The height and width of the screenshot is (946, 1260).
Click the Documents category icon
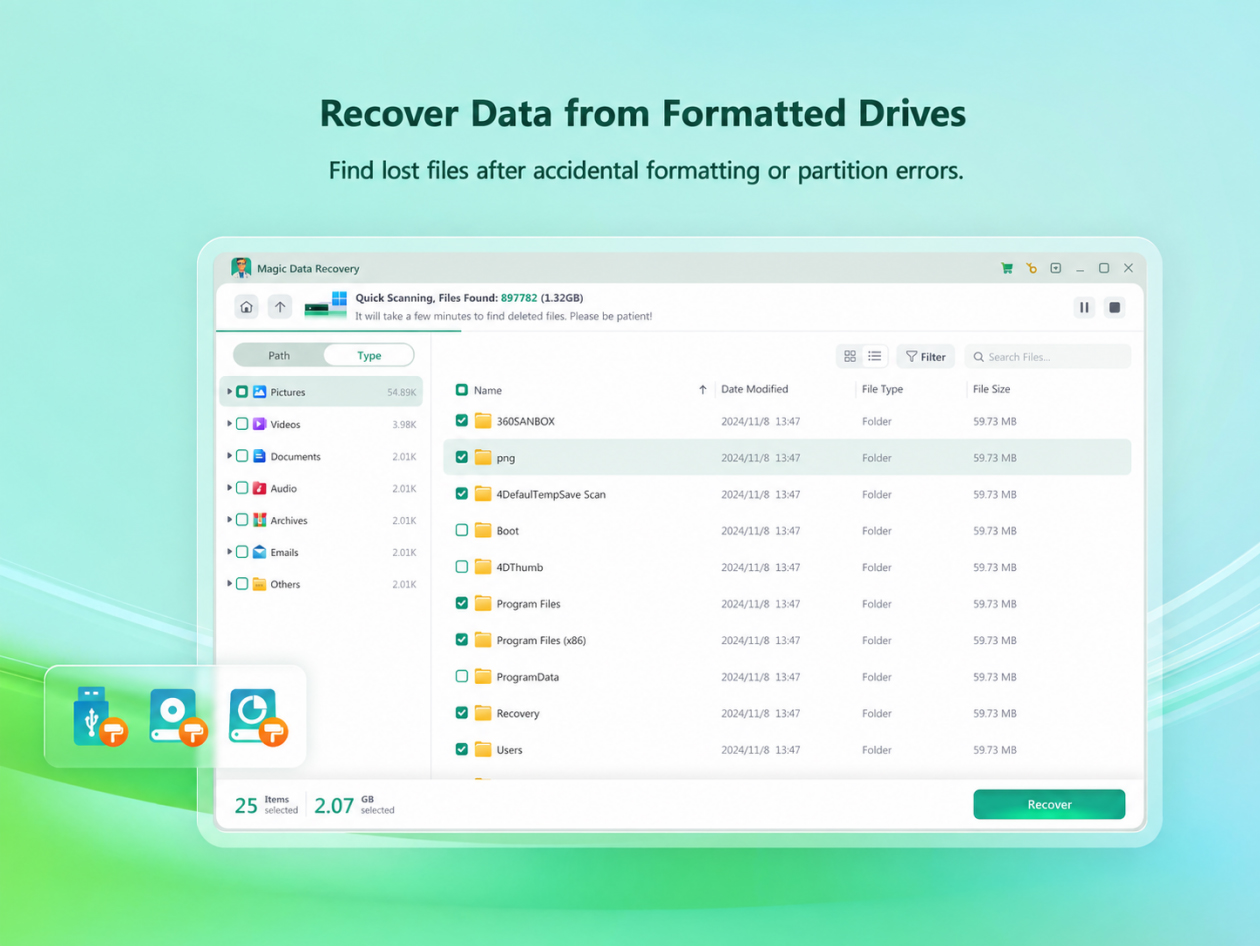(259, 456)
